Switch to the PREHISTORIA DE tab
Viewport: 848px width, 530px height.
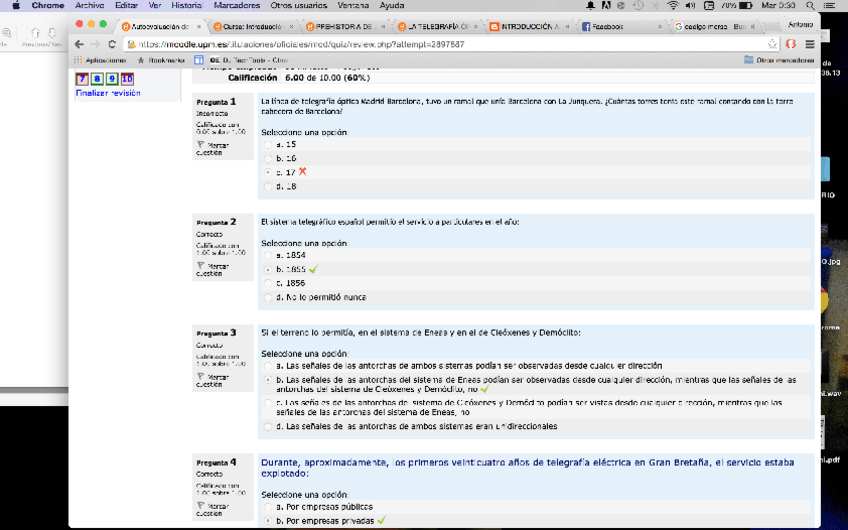pyautogui.click(x=346, y=27)
